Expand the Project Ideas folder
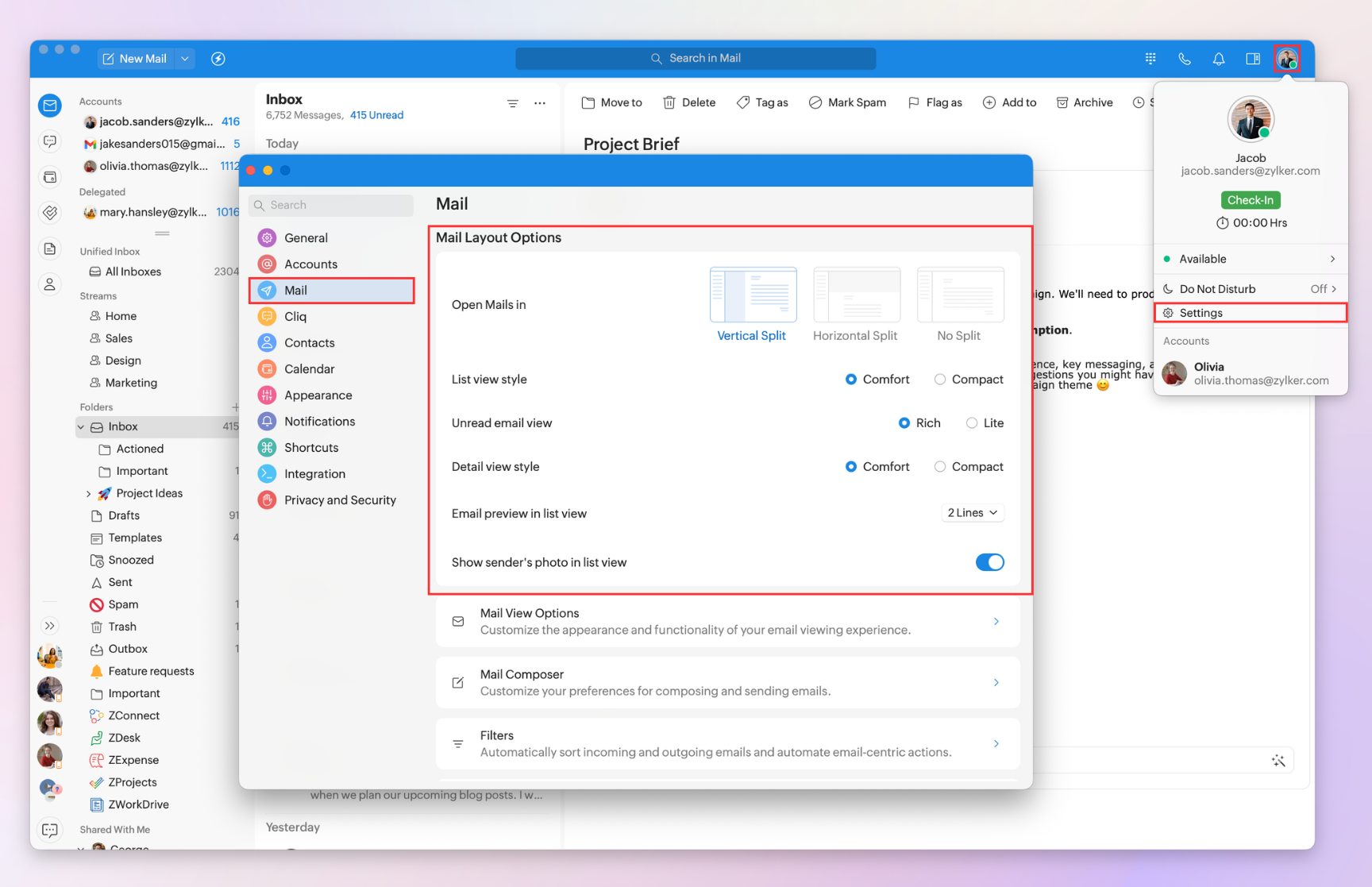 click(88, 493)
